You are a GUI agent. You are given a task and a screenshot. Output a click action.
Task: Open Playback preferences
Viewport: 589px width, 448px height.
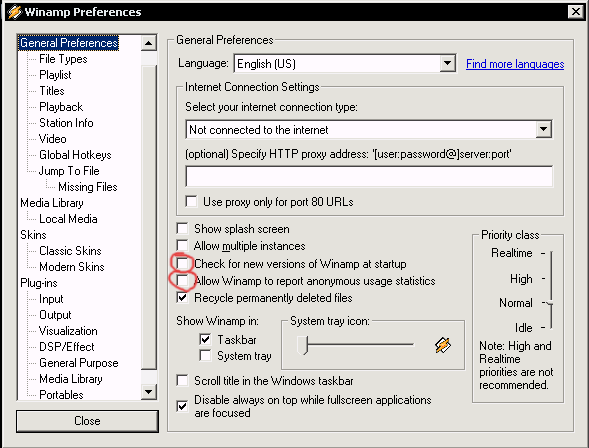[61, 107]
